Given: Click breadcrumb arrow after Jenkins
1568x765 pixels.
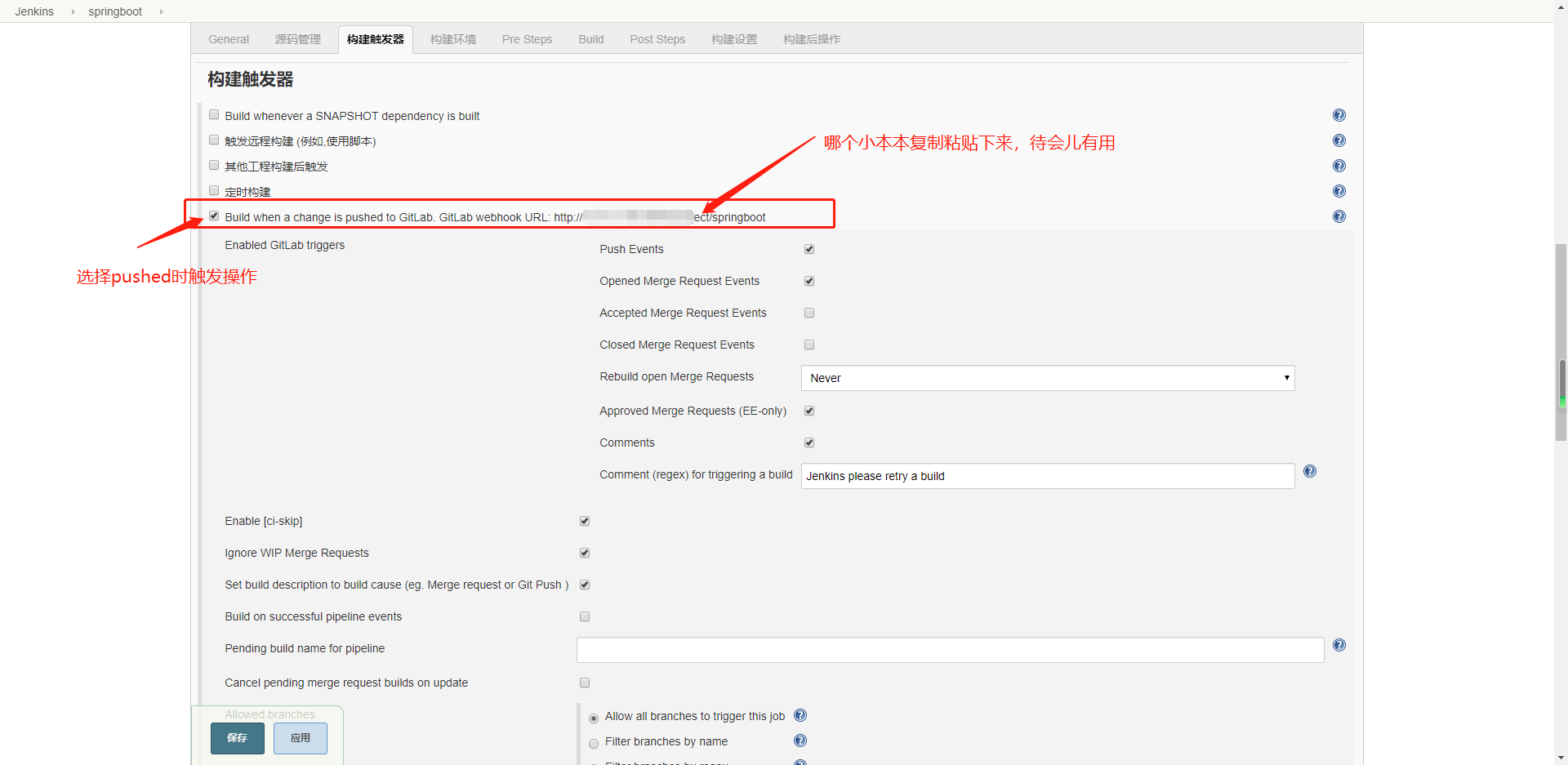Looking at the screenshot, I should 73,11.
